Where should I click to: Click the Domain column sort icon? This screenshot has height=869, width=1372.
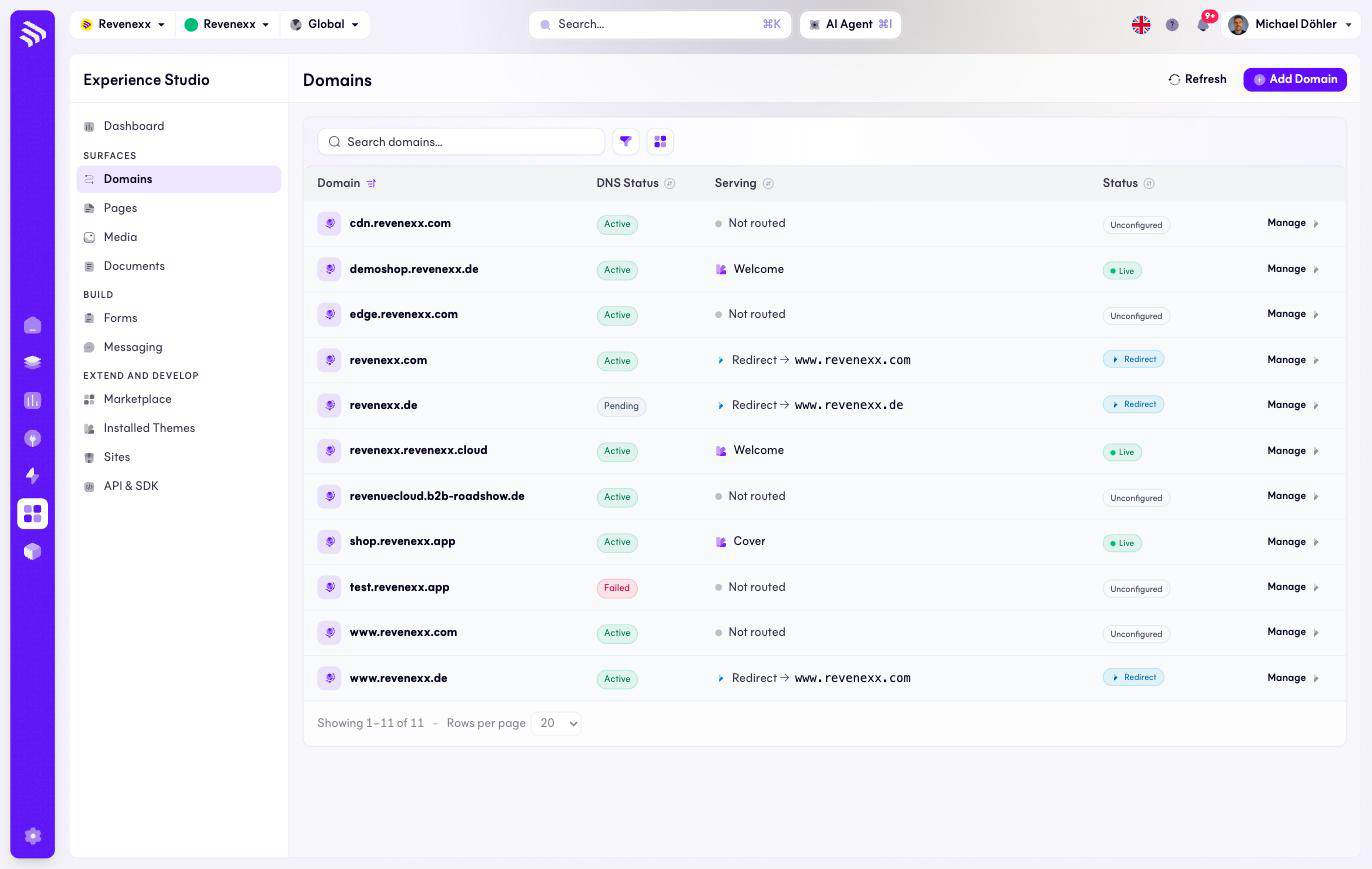pyautogui.click(x=371, y=183)
